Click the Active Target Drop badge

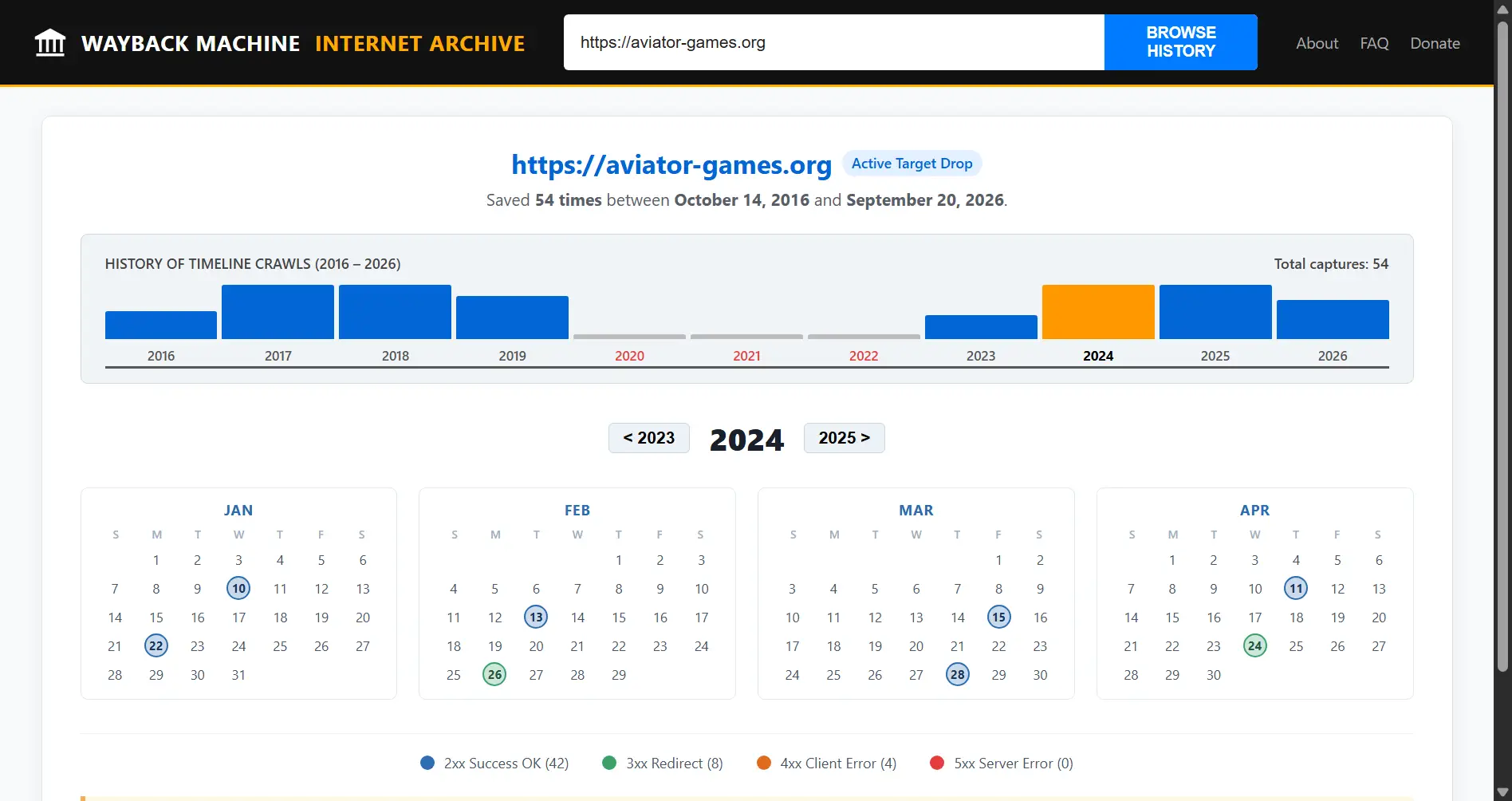point(912,164)
